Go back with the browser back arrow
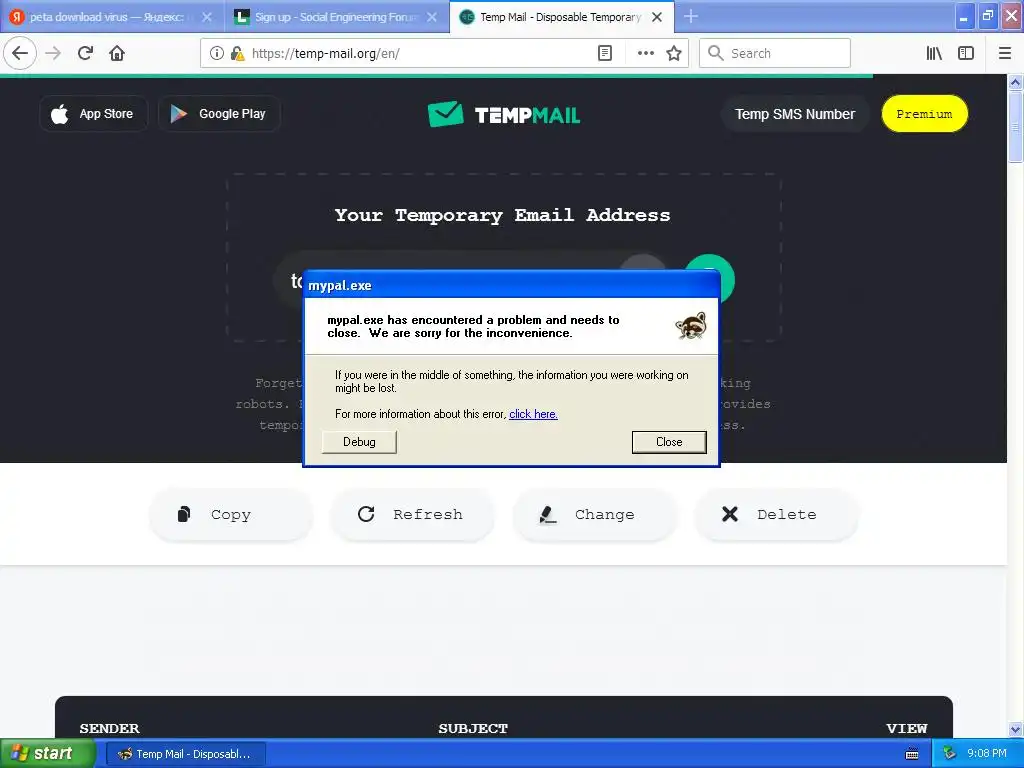The width and height of the screenshot is (1024, 768). pyautogui.click(x=20, y=53)
